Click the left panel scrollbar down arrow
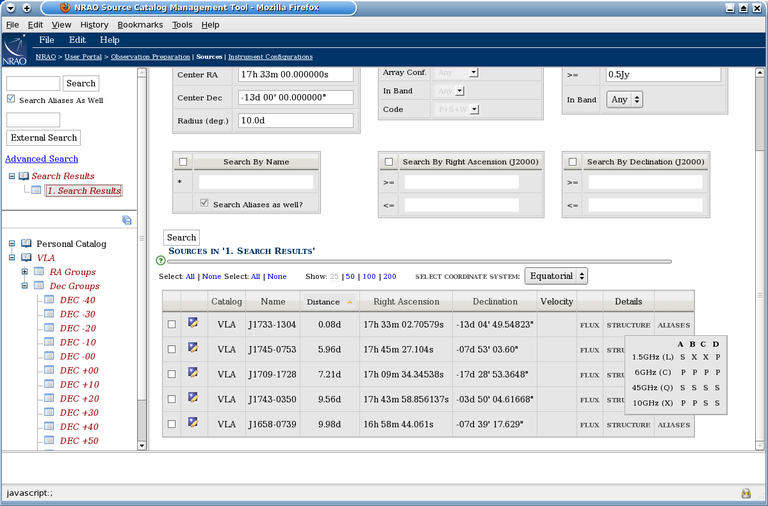Screen dimensions: 768x506 pos(142,446)
